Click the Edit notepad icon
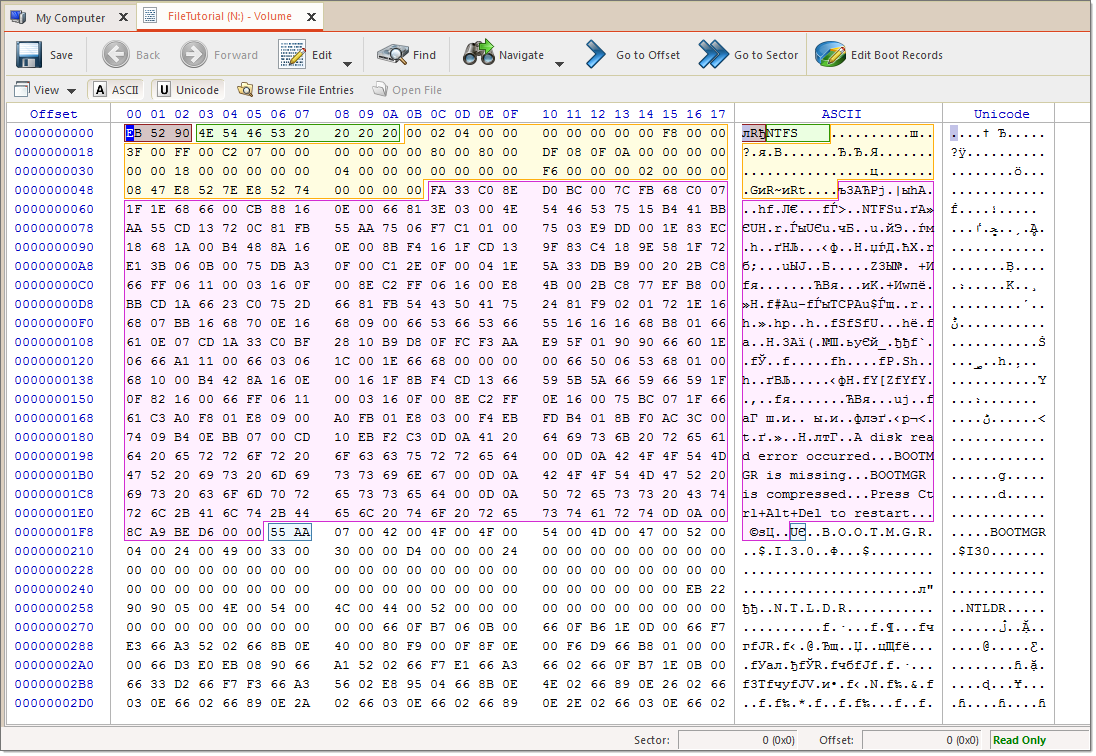This screenshot has width=1096, height=756. 292,55
